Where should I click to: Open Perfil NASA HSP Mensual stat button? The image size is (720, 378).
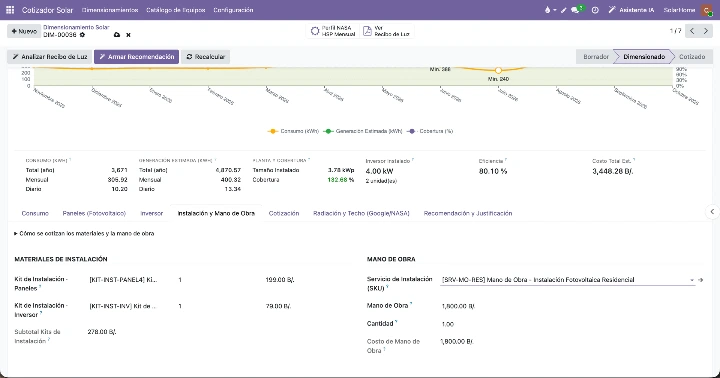coord(332,31)
